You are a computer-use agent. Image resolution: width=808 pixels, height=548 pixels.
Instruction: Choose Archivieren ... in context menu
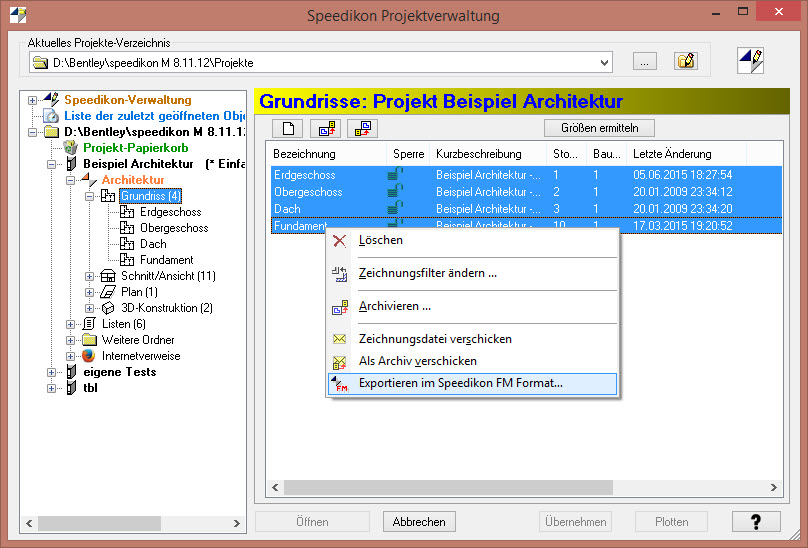pyautogui.click(x=473, y=306)
